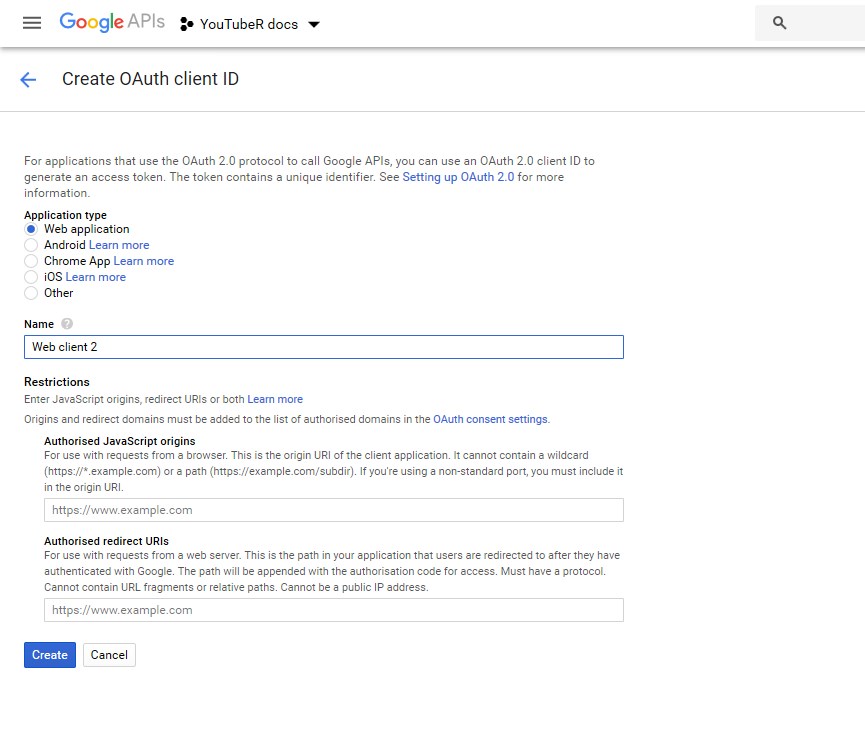The image size is (865, 735).
Task: Click the Cancel button
Action: pos(109,655)
